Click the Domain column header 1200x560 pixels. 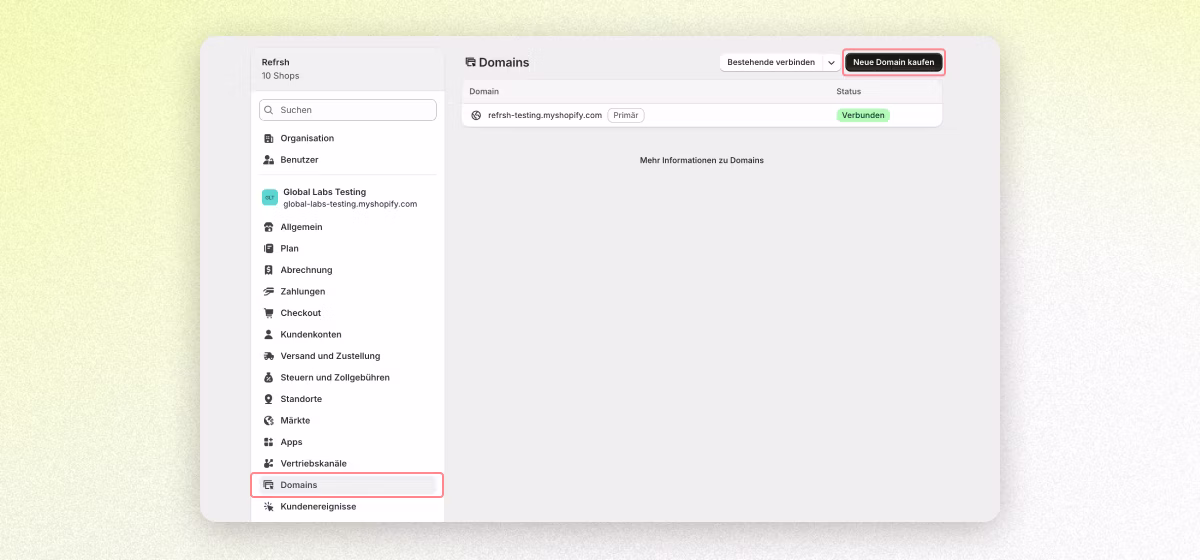484,91
